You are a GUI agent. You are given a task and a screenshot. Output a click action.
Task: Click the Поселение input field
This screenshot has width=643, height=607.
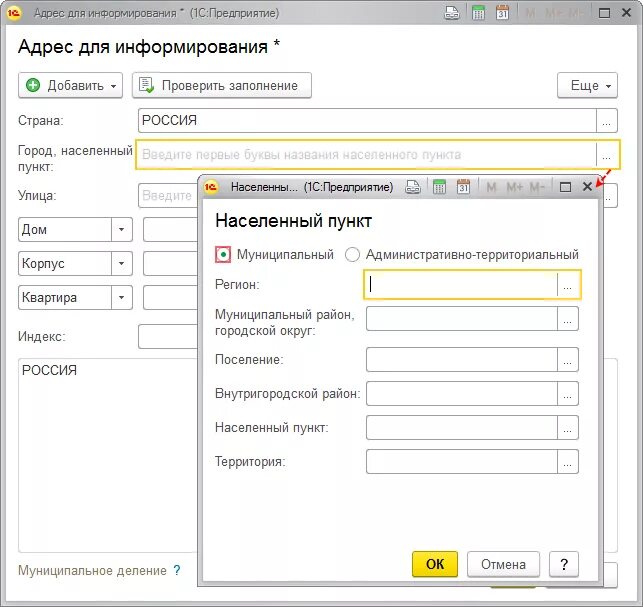coord(462,360)
